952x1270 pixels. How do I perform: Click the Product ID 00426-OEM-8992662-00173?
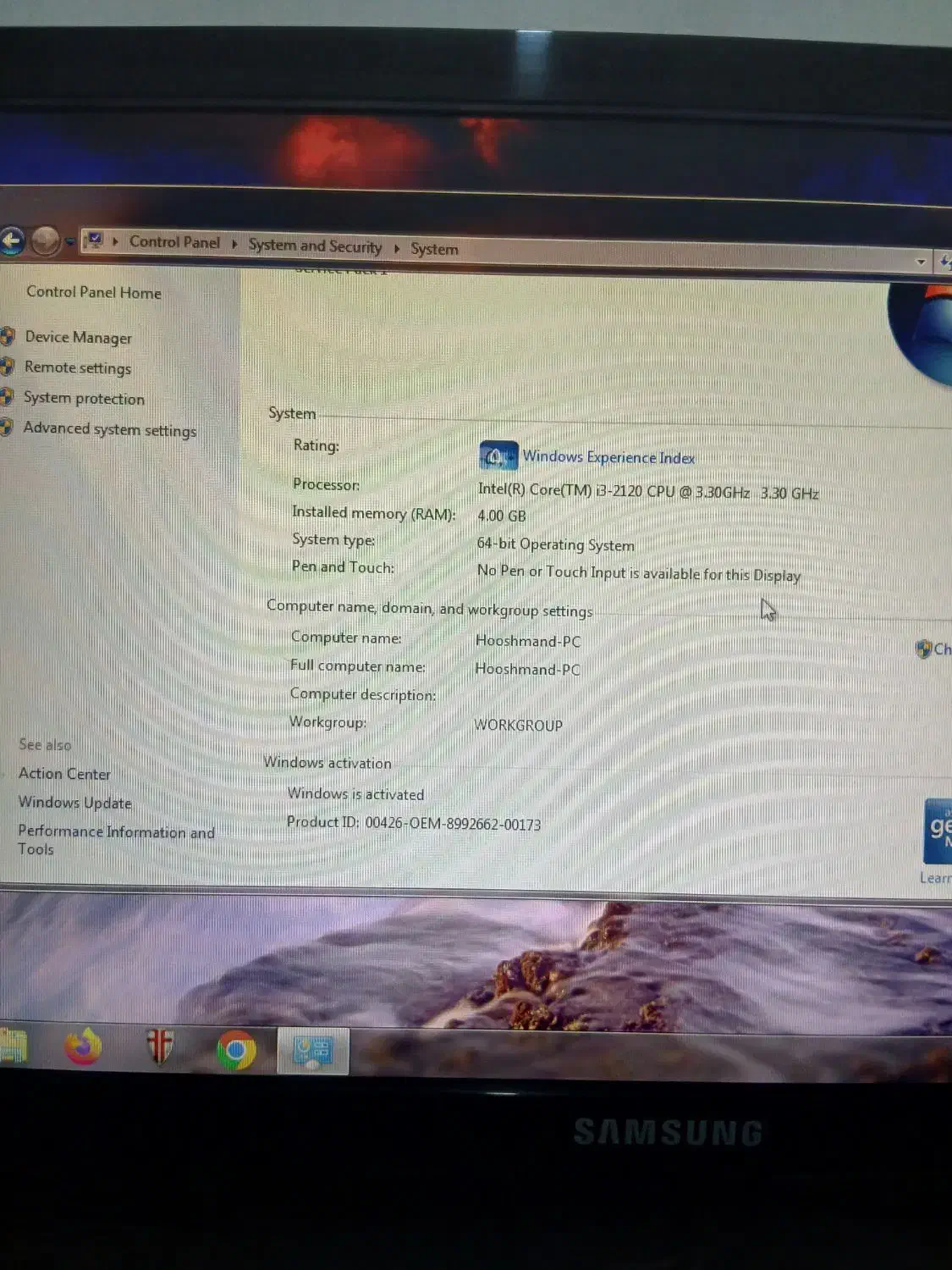pos(414,823)
